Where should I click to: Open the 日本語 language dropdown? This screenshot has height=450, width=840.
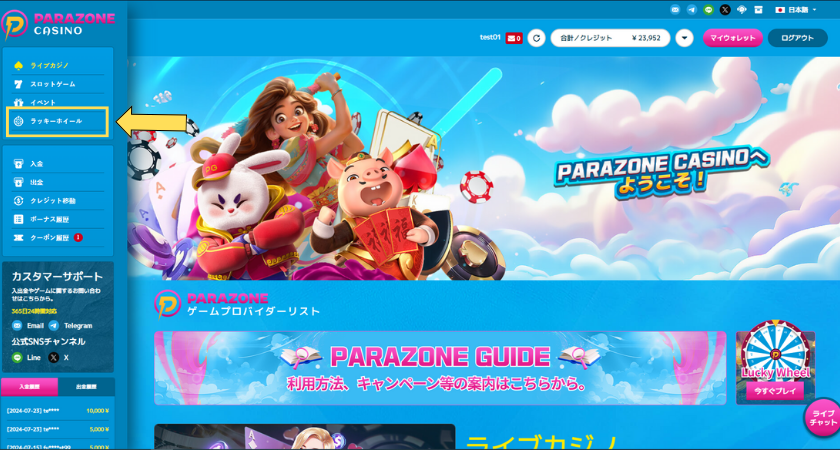tap(796, 10)
